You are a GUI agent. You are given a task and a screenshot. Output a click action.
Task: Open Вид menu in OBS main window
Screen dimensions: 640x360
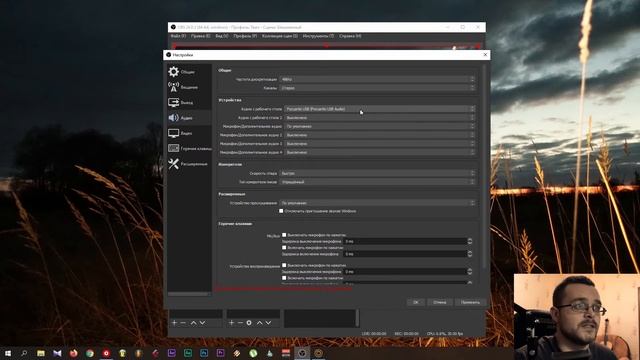click(x=222, y=36)
